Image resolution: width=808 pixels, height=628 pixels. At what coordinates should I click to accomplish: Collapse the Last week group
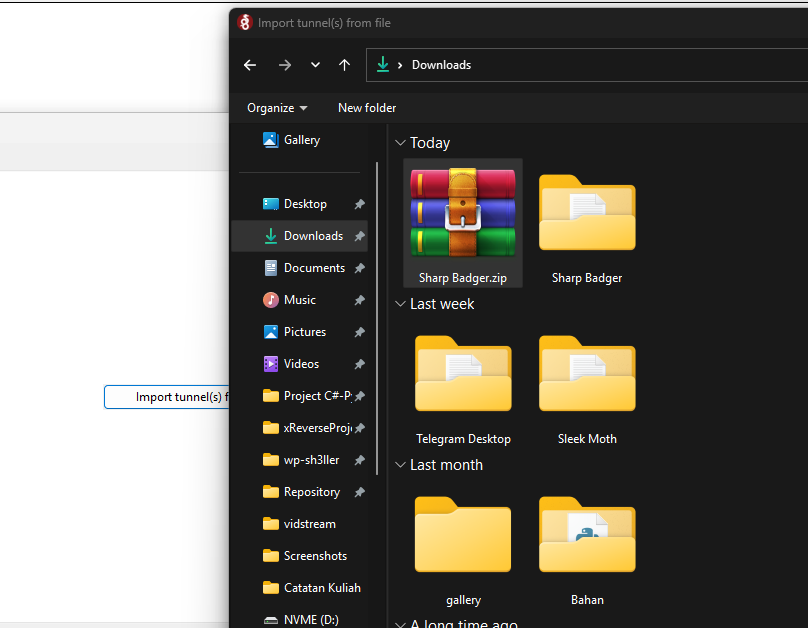point(401,304)
